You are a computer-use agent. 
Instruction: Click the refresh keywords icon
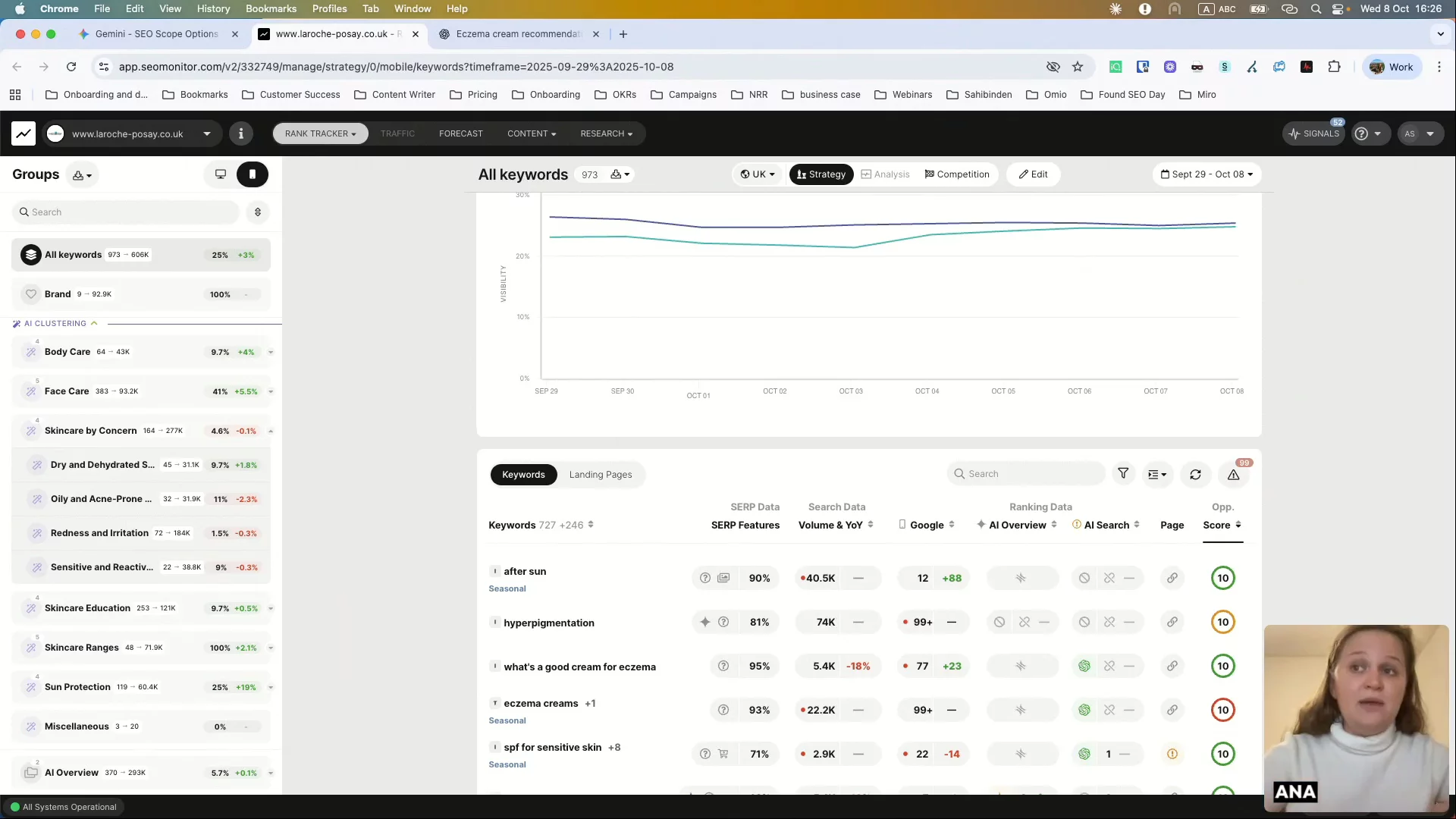[x=1195, y=475]
